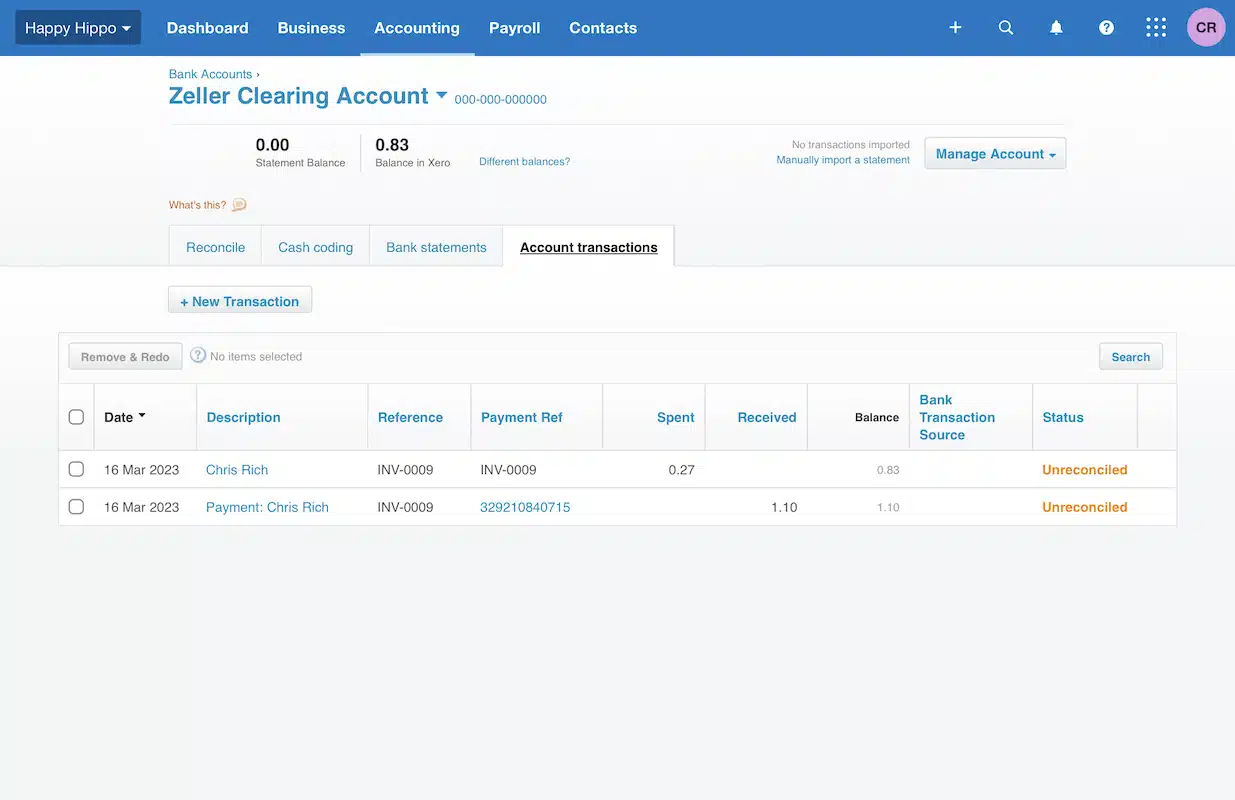Screen dimensions: 1235x800
Task: Click the Different balances? link
Action: click(x=525, y=161)
